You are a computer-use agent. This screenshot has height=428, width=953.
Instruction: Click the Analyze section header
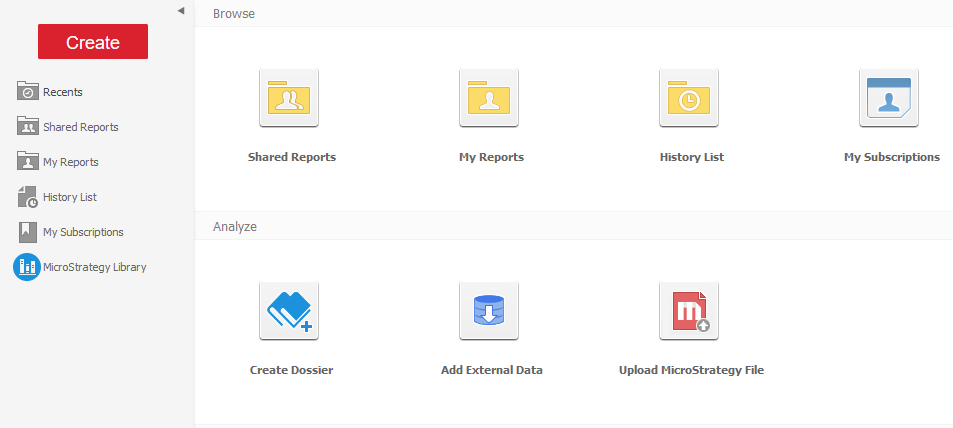(235, 227)
